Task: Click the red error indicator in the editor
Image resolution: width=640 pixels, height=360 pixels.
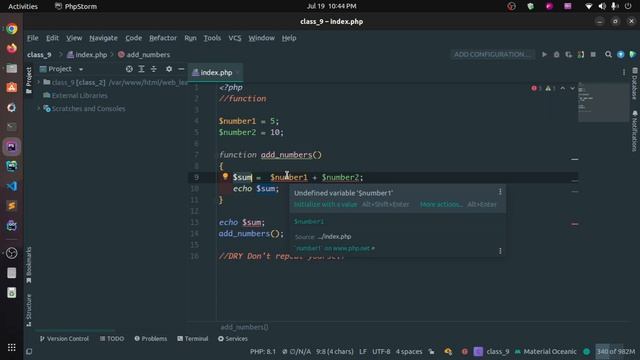Action: pos(536,88)
